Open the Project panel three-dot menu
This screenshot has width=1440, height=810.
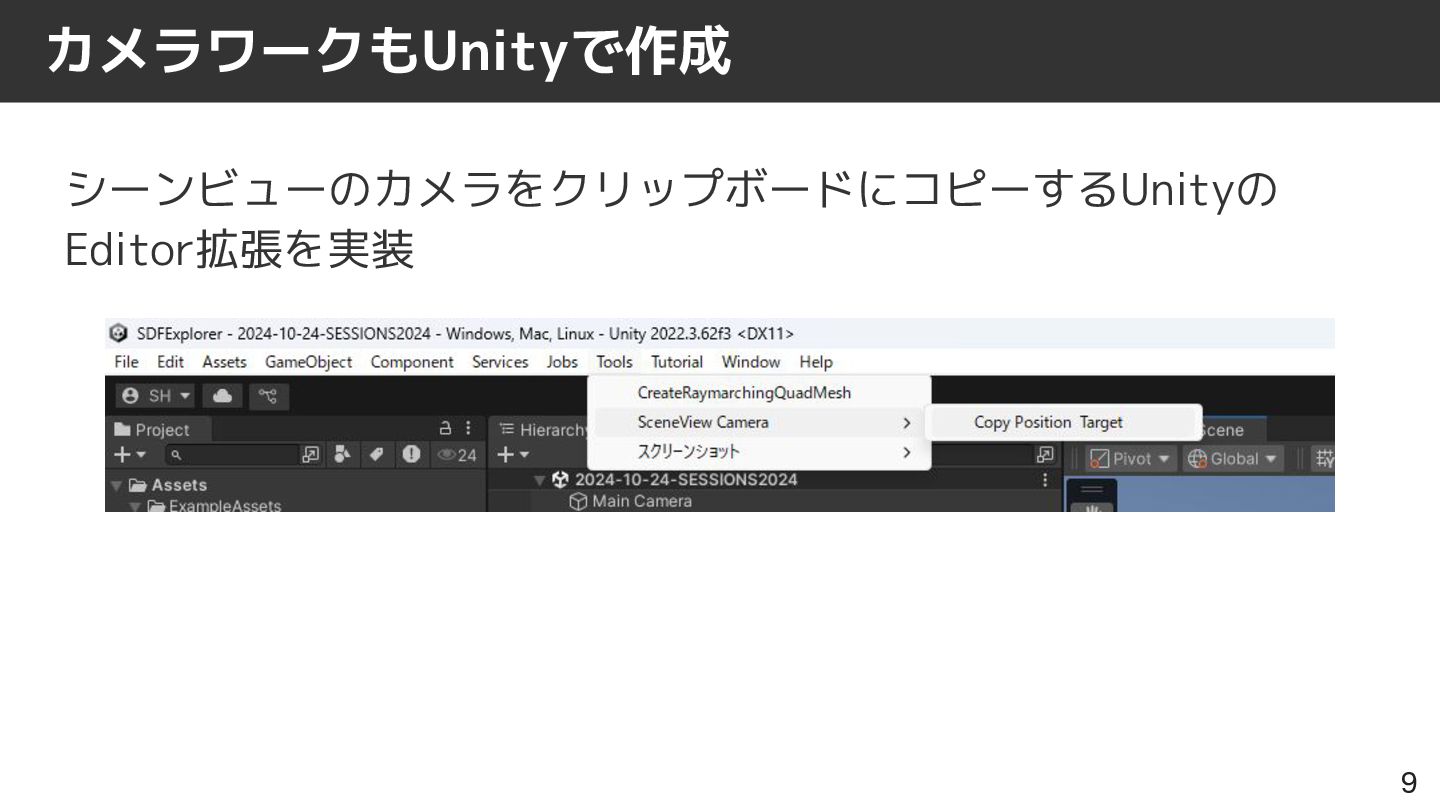pyautogui.click(x=469, y=428)
